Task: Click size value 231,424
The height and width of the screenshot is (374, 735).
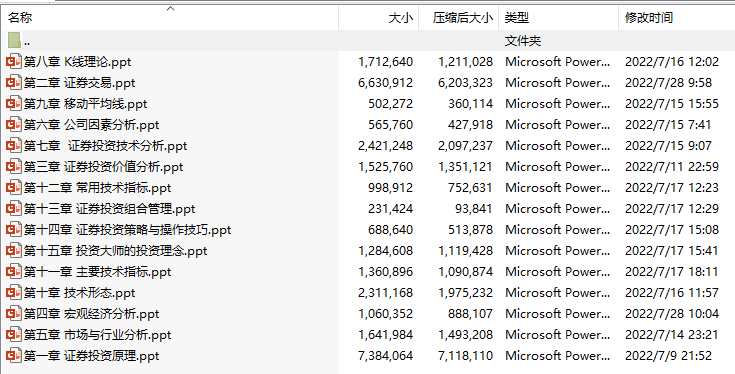Action: [390, 209]
